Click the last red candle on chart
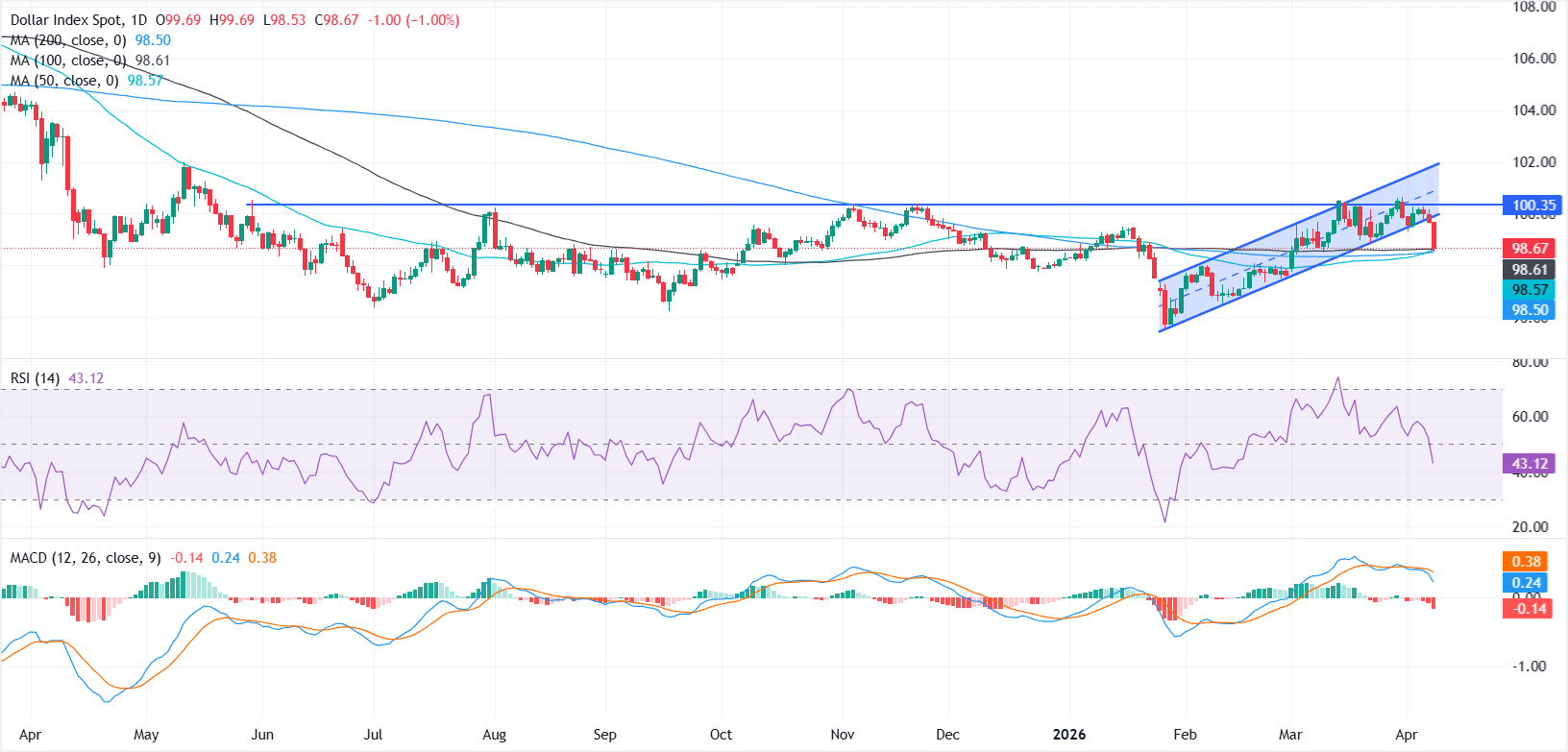 point(1433,234)
